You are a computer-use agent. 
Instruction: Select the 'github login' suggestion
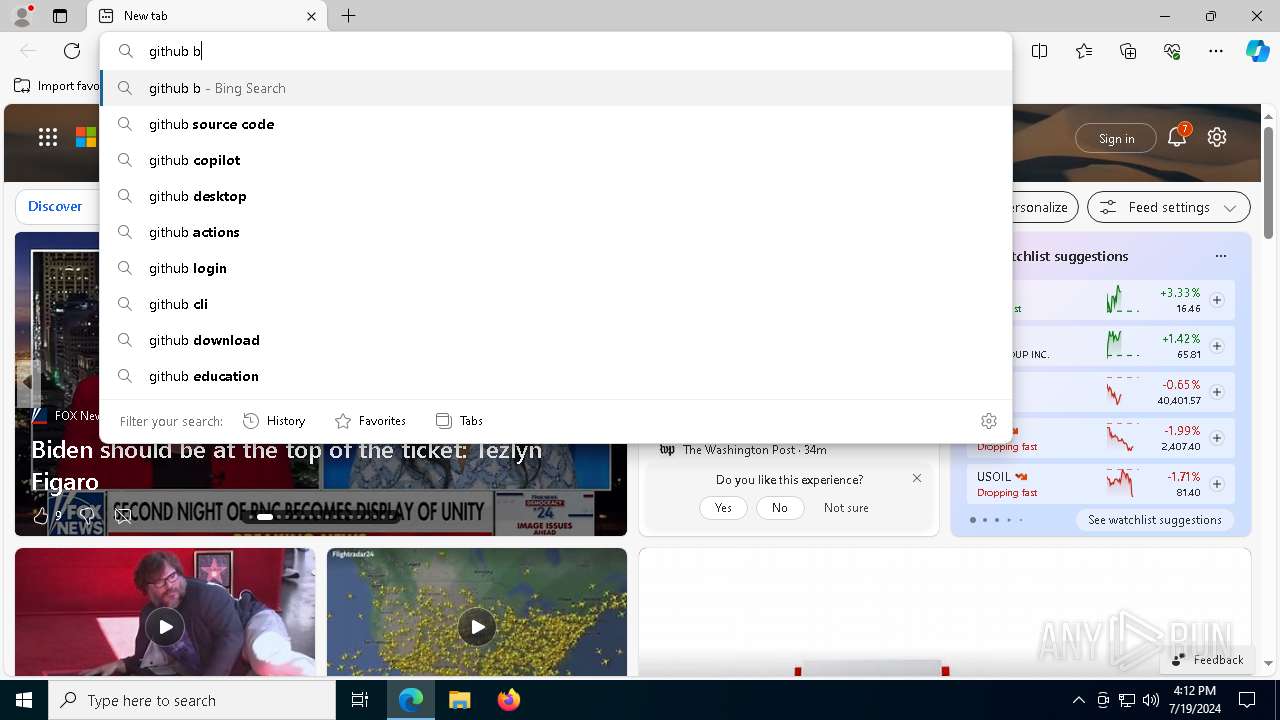556,268
